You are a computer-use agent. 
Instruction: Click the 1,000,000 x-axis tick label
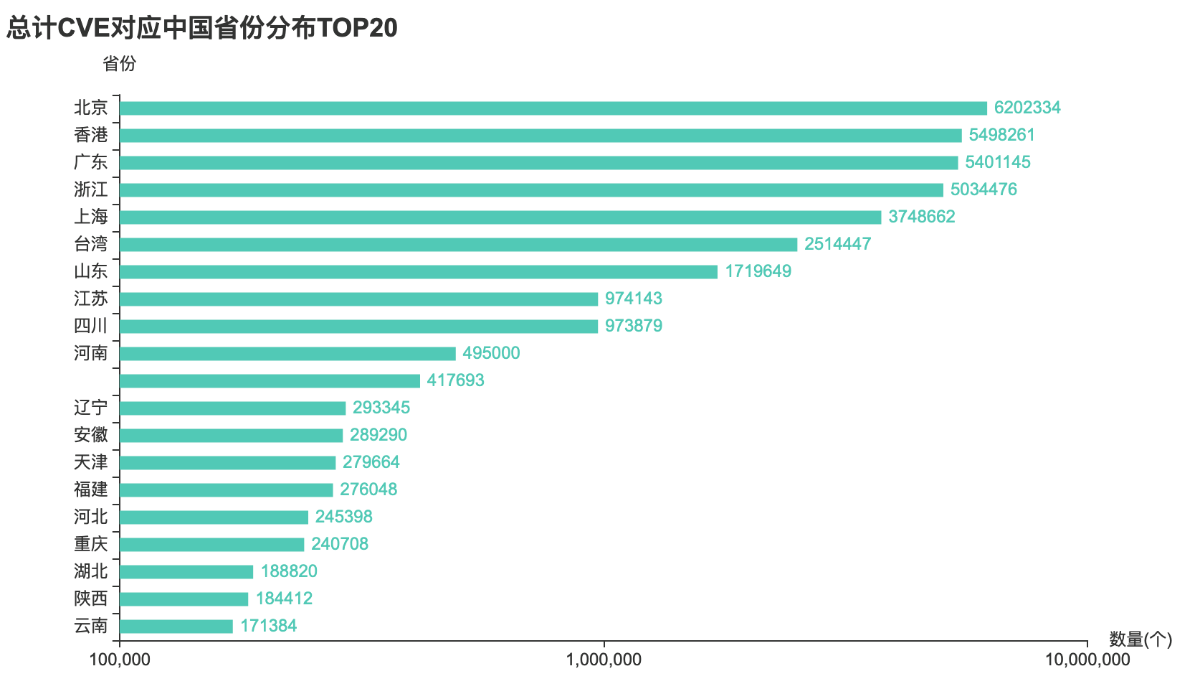[604, 660]
